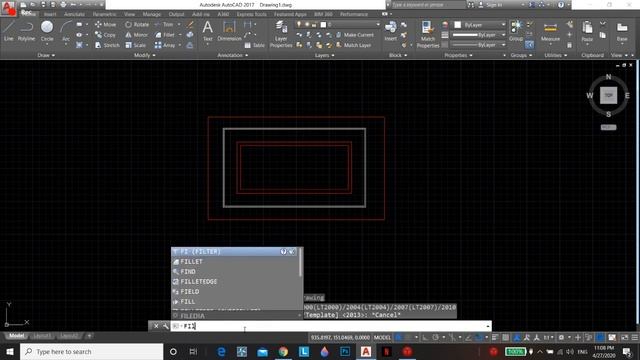
Task: Open the Output ribbon tab
Action: [x=176, y=14]
